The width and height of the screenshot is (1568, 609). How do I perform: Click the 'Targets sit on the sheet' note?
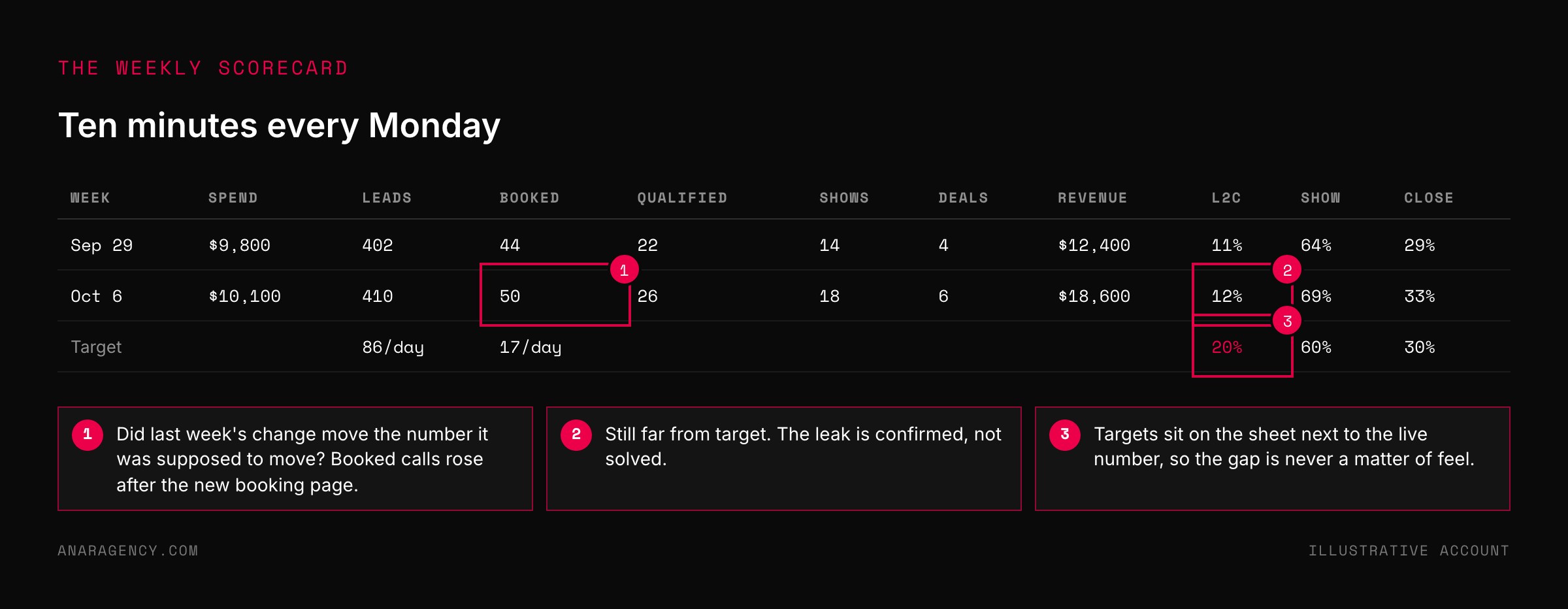(1273, 459)
